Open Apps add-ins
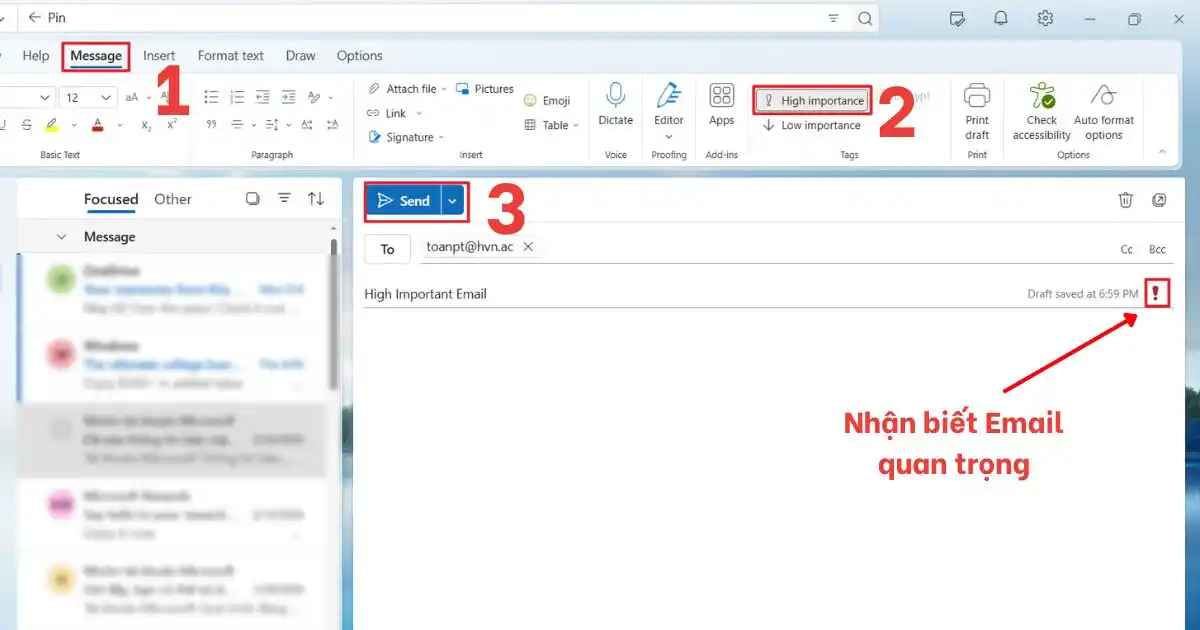 [x=722, y=105]
